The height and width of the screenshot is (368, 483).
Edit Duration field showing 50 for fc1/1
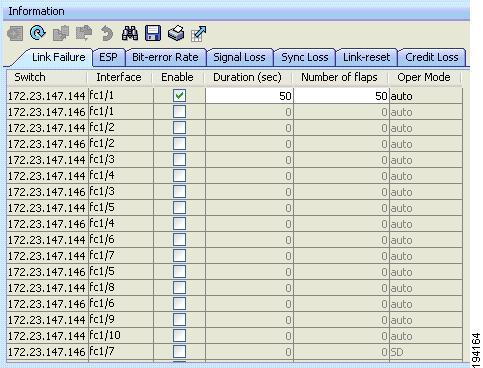point(249,96)
